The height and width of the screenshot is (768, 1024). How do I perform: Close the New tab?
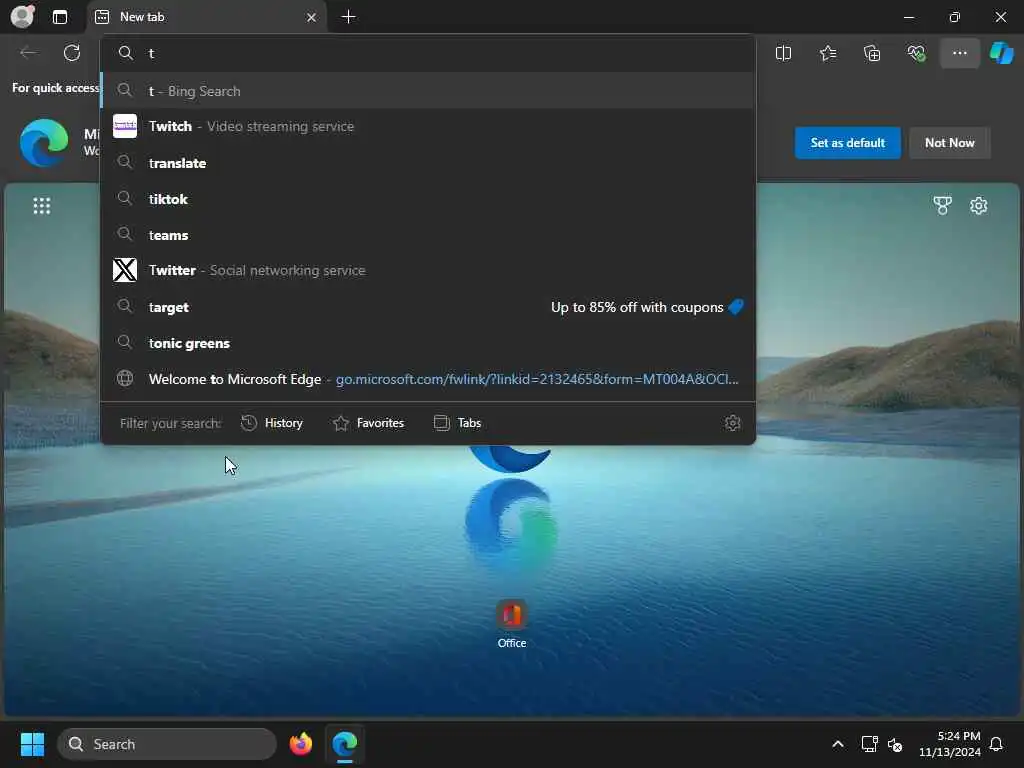tap(312, 17)
